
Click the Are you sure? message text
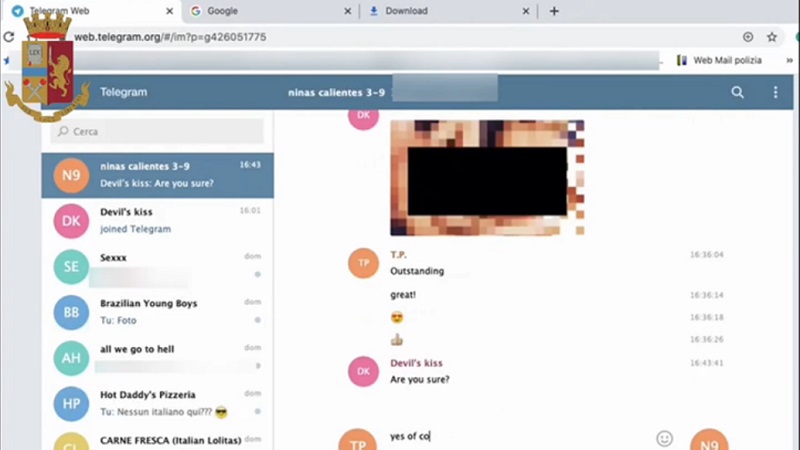420,380
